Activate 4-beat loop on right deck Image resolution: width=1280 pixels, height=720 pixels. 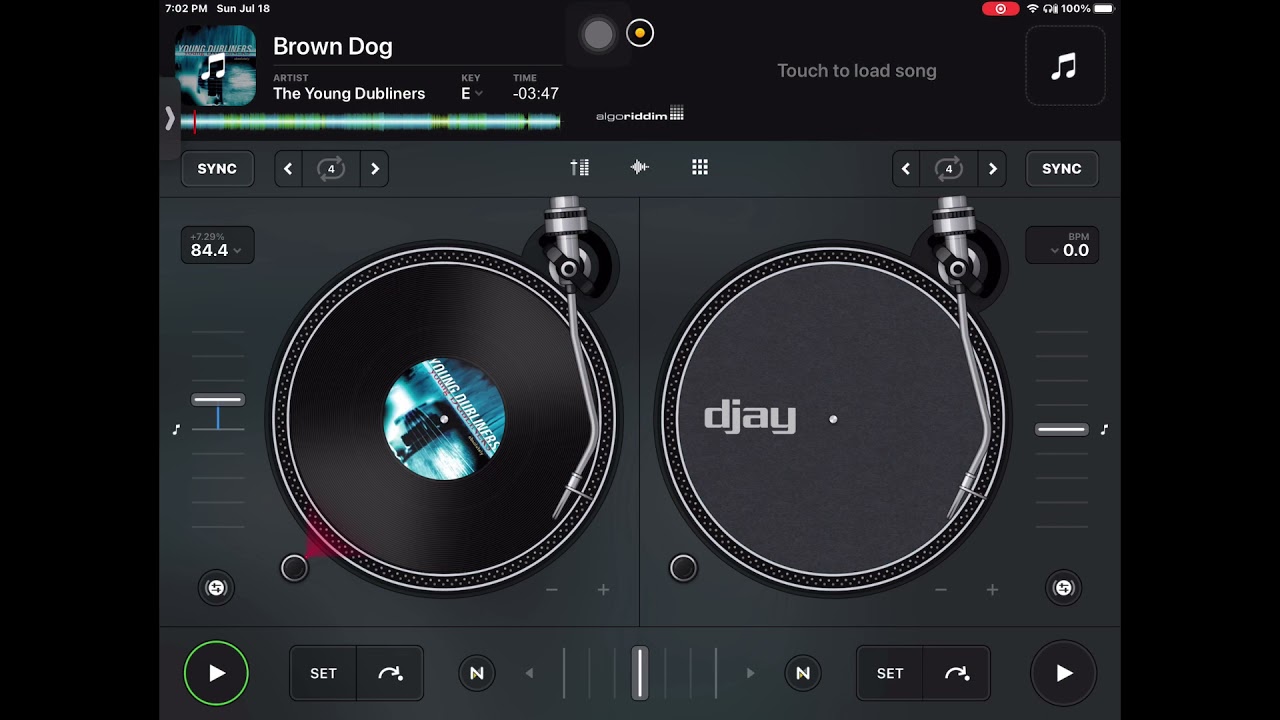point(949,169)
